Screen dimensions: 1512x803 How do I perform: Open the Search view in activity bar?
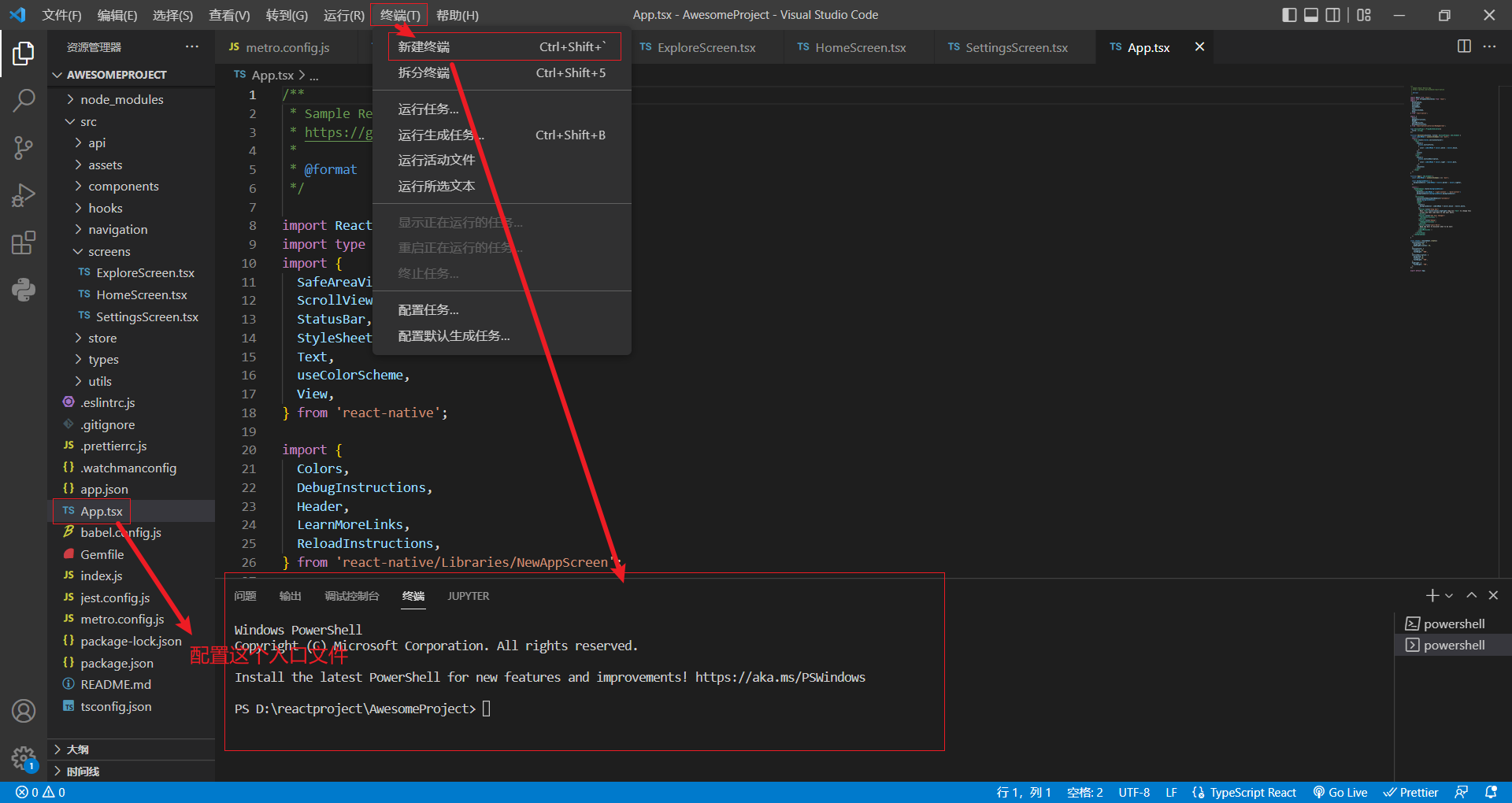coord(24,101)
